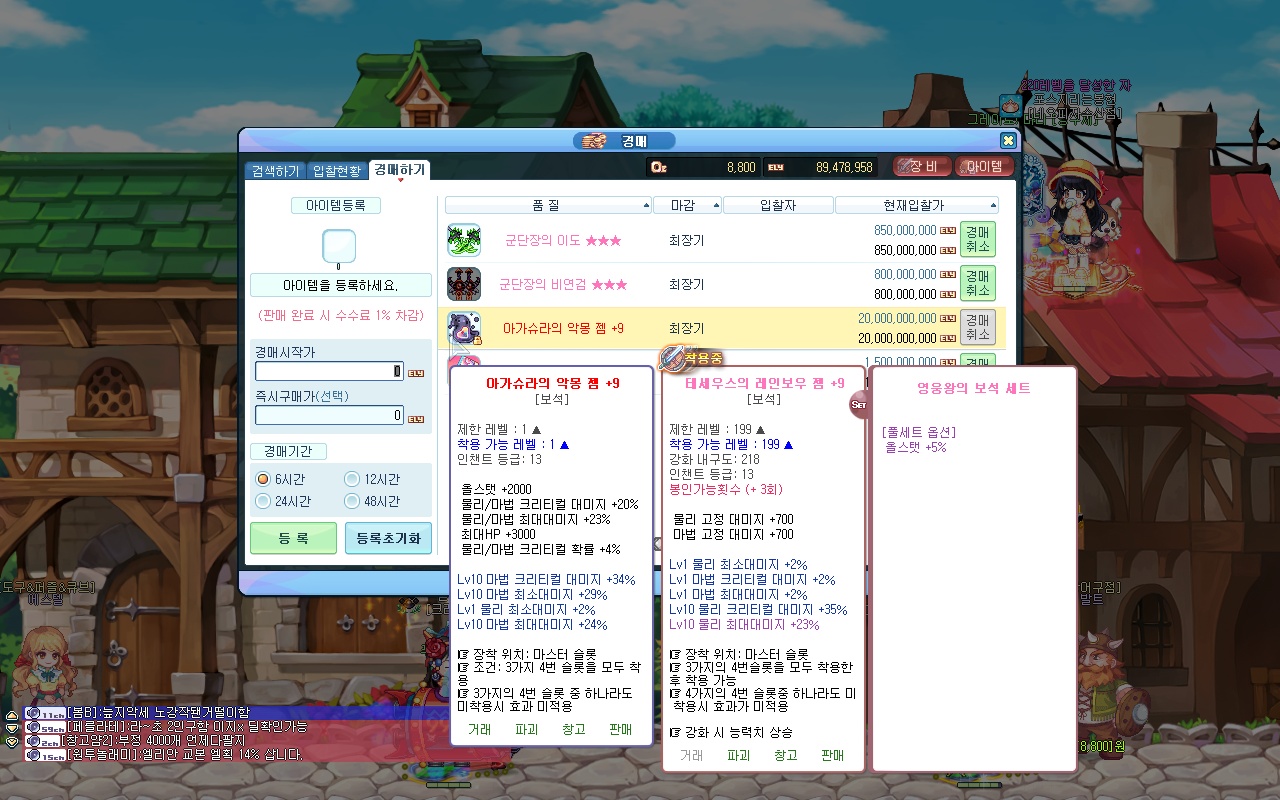The height and width of the screenshot is (800, 1280).
Task: Choose the 48시간 auction duration
Action: point(352,501)
